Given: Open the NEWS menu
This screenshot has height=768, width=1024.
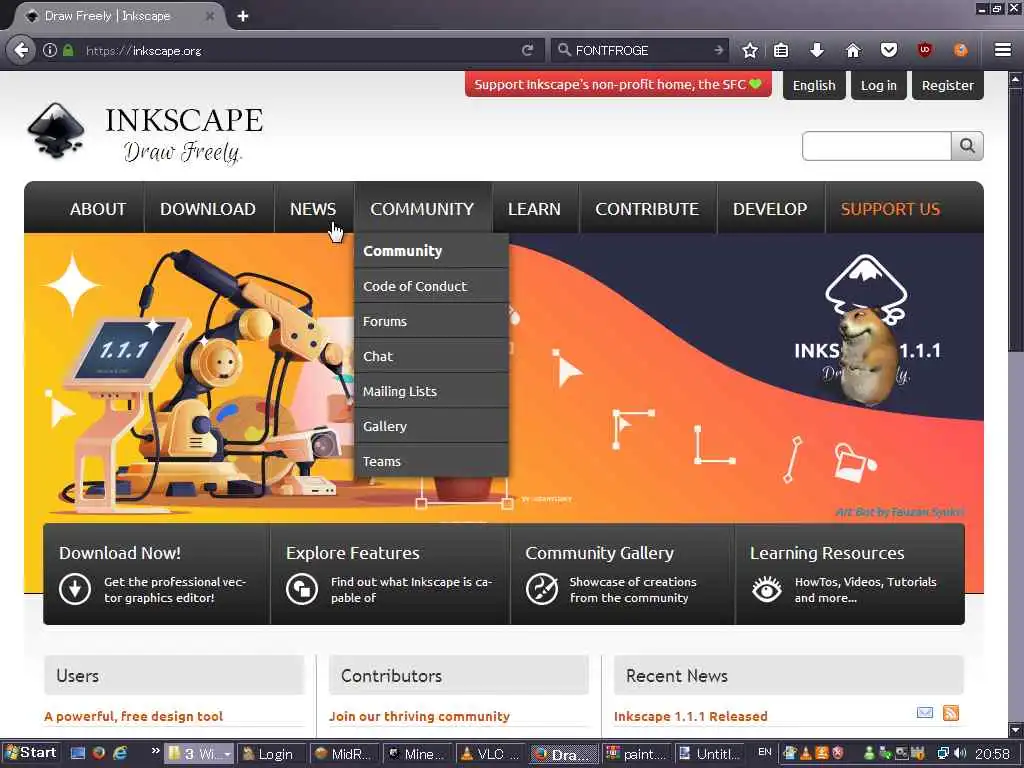Looking at the screenshot, I should tap(313, 209).
